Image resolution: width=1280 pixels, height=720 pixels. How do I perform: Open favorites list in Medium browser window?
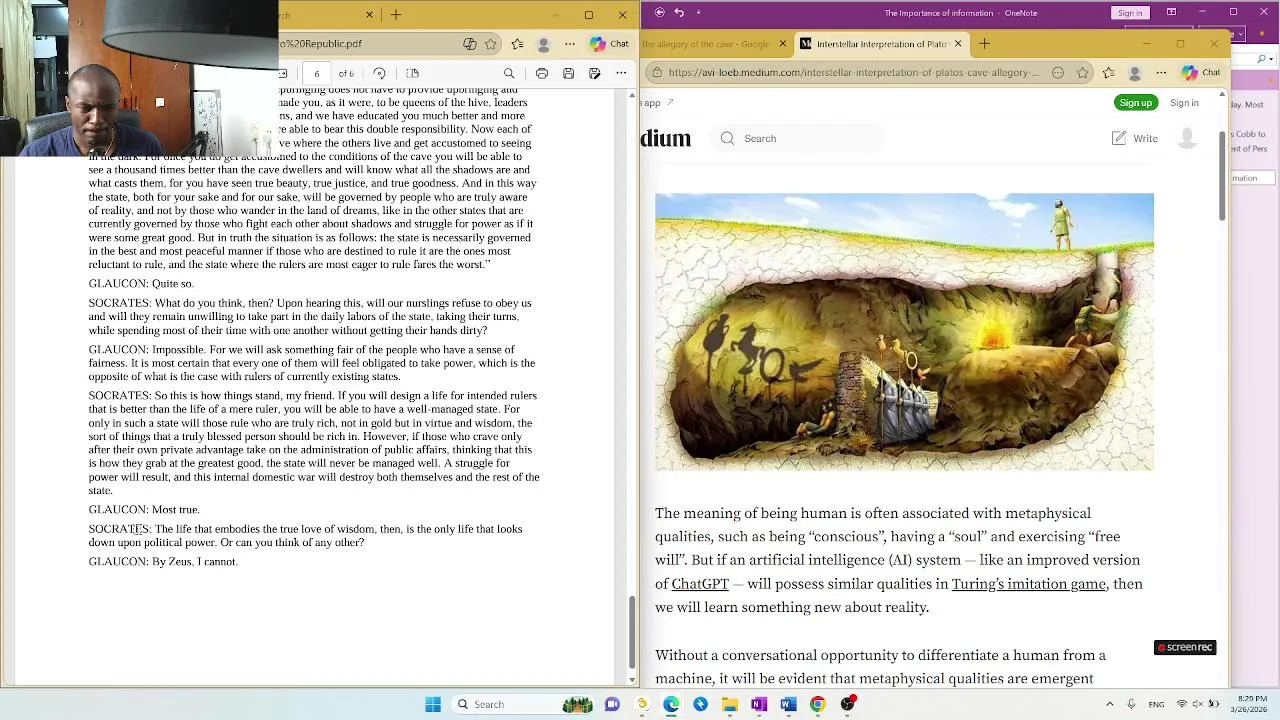pyautogui.click(x=1109, y=73)
